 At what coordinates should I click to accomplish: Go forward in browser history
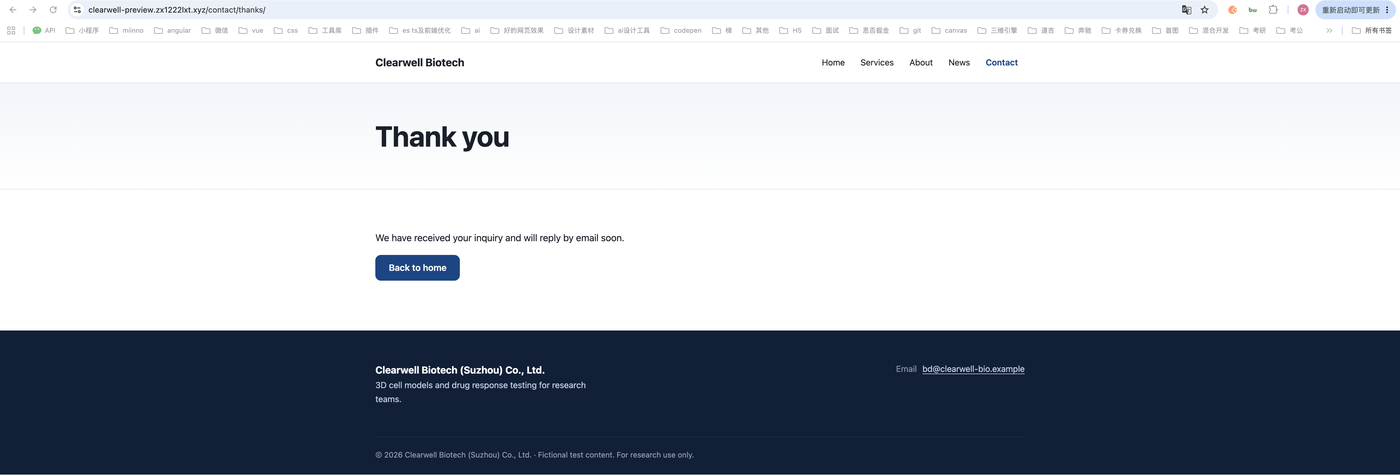click(33, 10)
